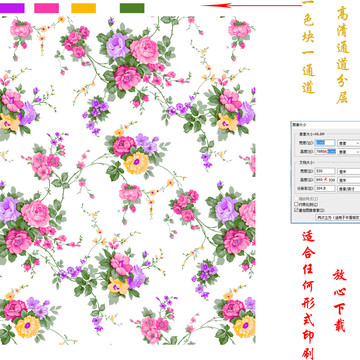Click the resolution field showing 304.8

pyautogui.click(x=325, y=188)
